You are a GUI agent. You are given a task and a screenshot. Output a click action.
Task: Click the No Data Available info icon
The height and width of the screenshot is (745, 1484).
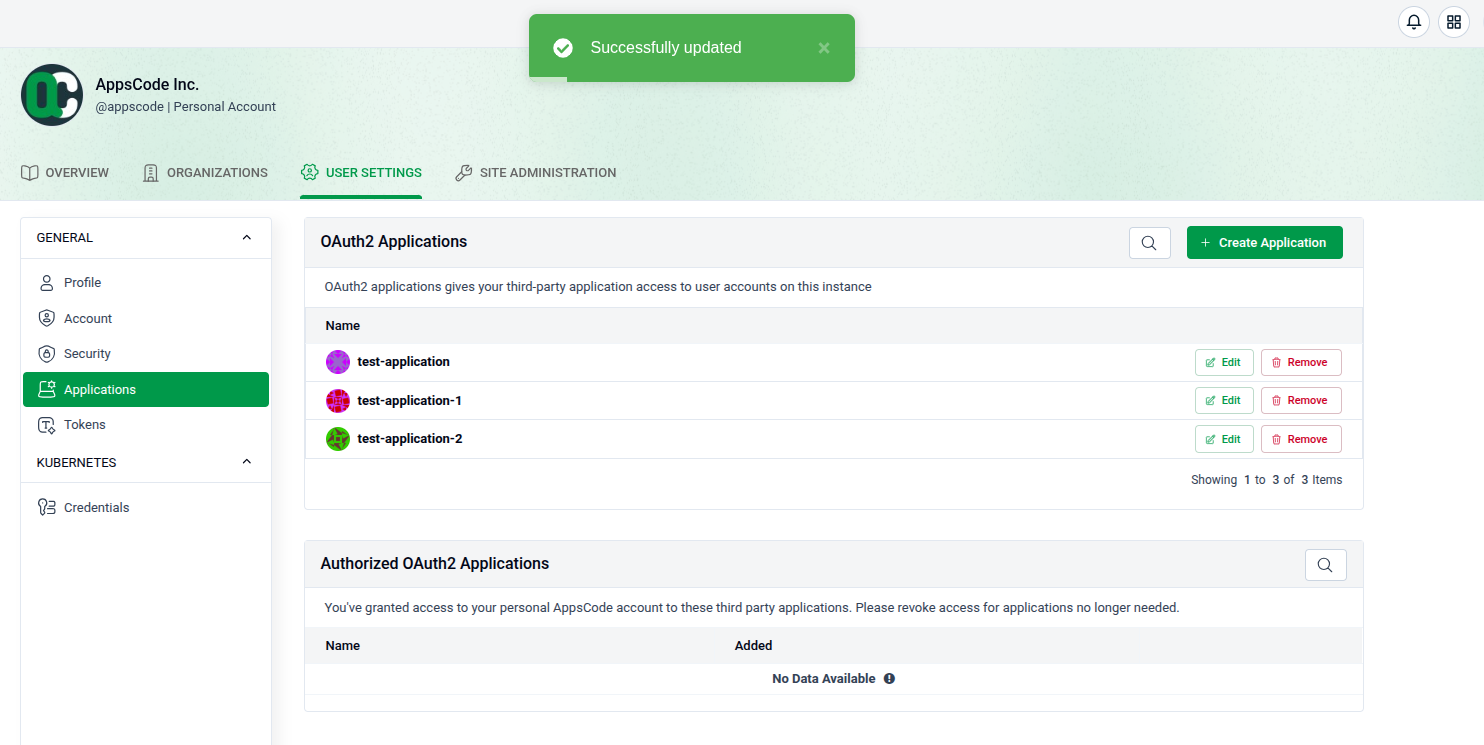[x=889, y=679]
